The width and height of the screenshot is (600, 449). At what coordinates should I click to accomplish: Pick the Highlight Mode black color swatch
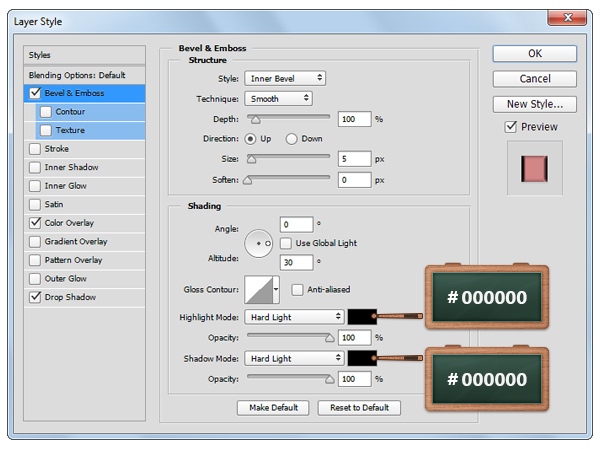point(361,317)
